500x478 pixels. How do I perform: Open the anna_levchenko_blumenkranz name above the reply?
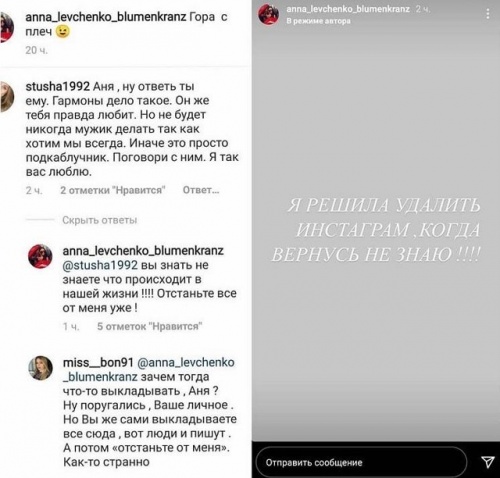[143, 251]
